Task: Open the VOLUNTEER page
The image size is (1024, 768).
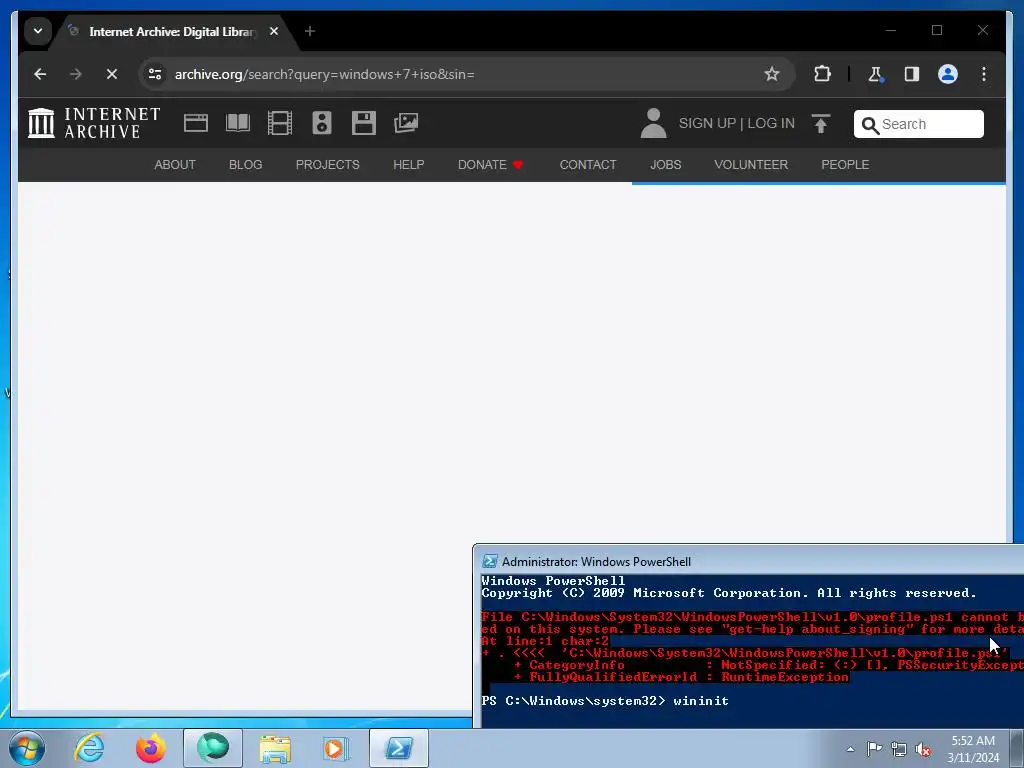Action: tap(751, 165)
